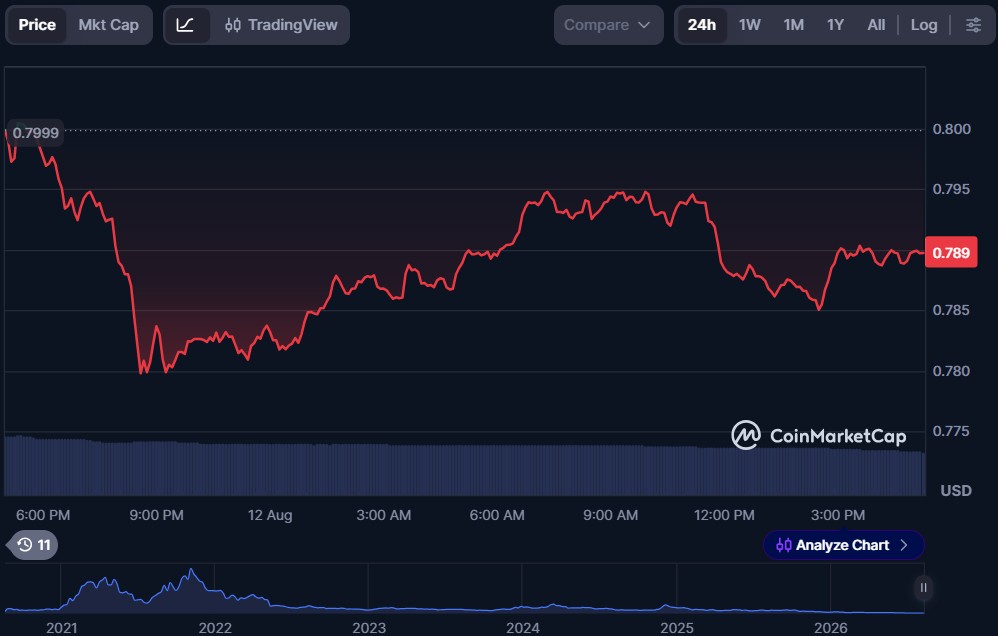Switch to the Price tab
This screenshot has width=998, height=636.
click(37, 25)
